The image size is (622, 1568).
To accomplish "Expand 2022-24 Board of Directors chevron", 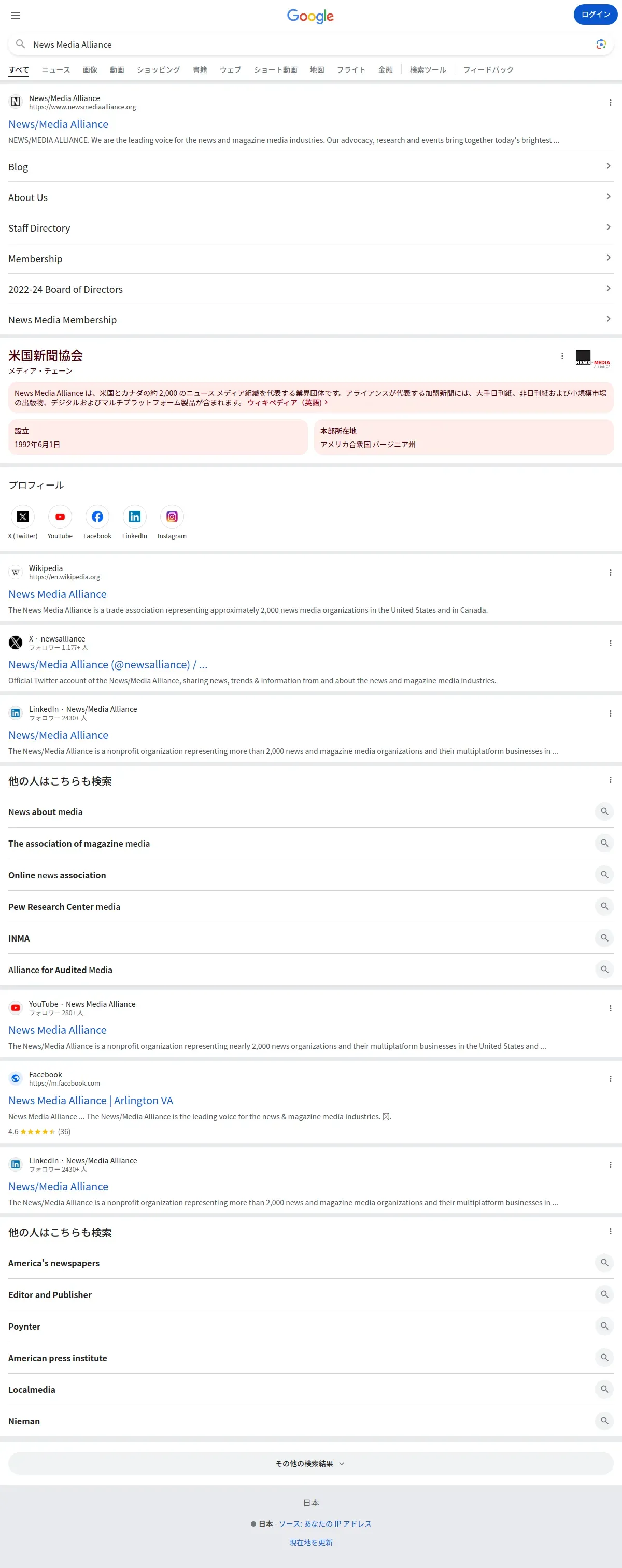I will coord(608,288).
